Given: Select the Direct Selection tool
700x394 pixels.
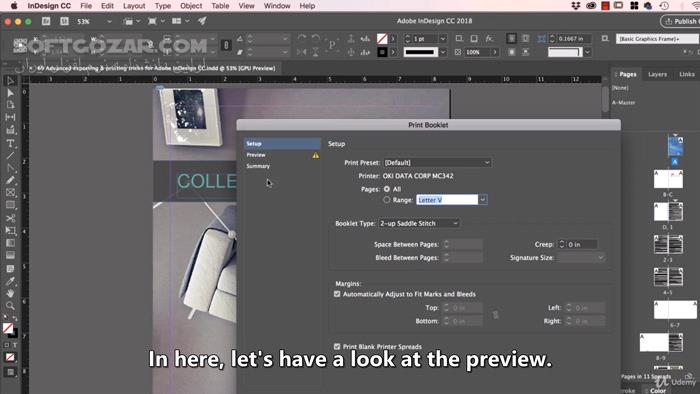Looking at the screenshot, I should (x=10, y=93).
